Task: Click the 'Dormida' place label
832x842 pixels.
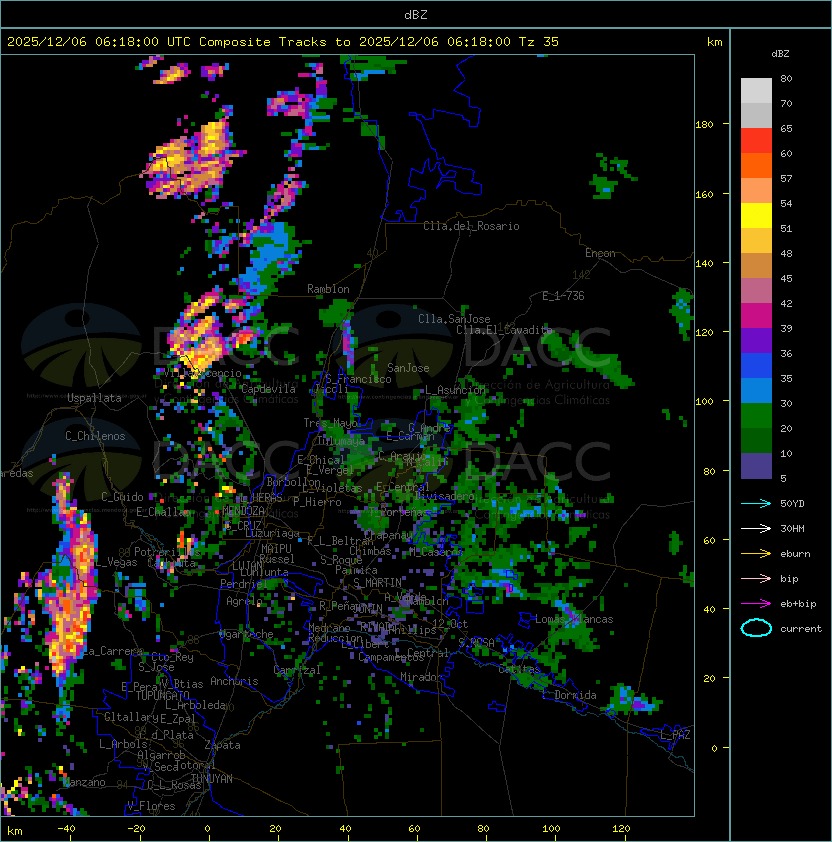Action: (575, 695)
